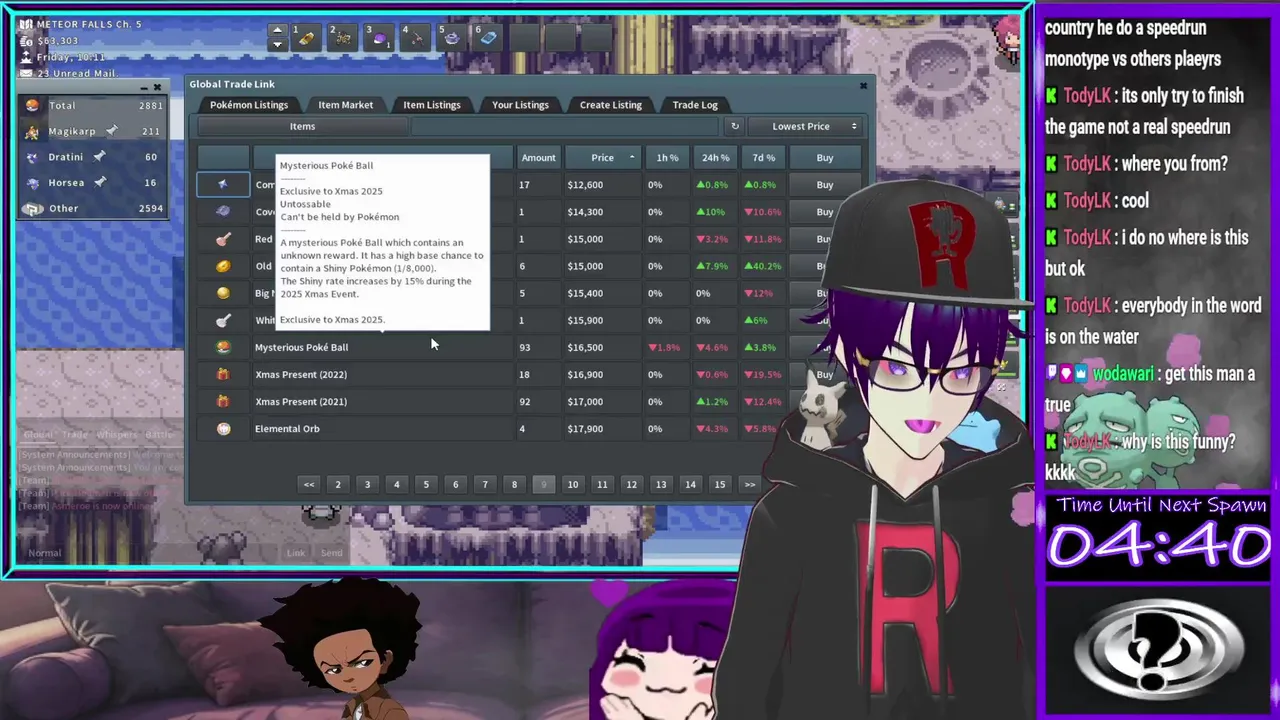Sort by 7d % column

point(763,158)
